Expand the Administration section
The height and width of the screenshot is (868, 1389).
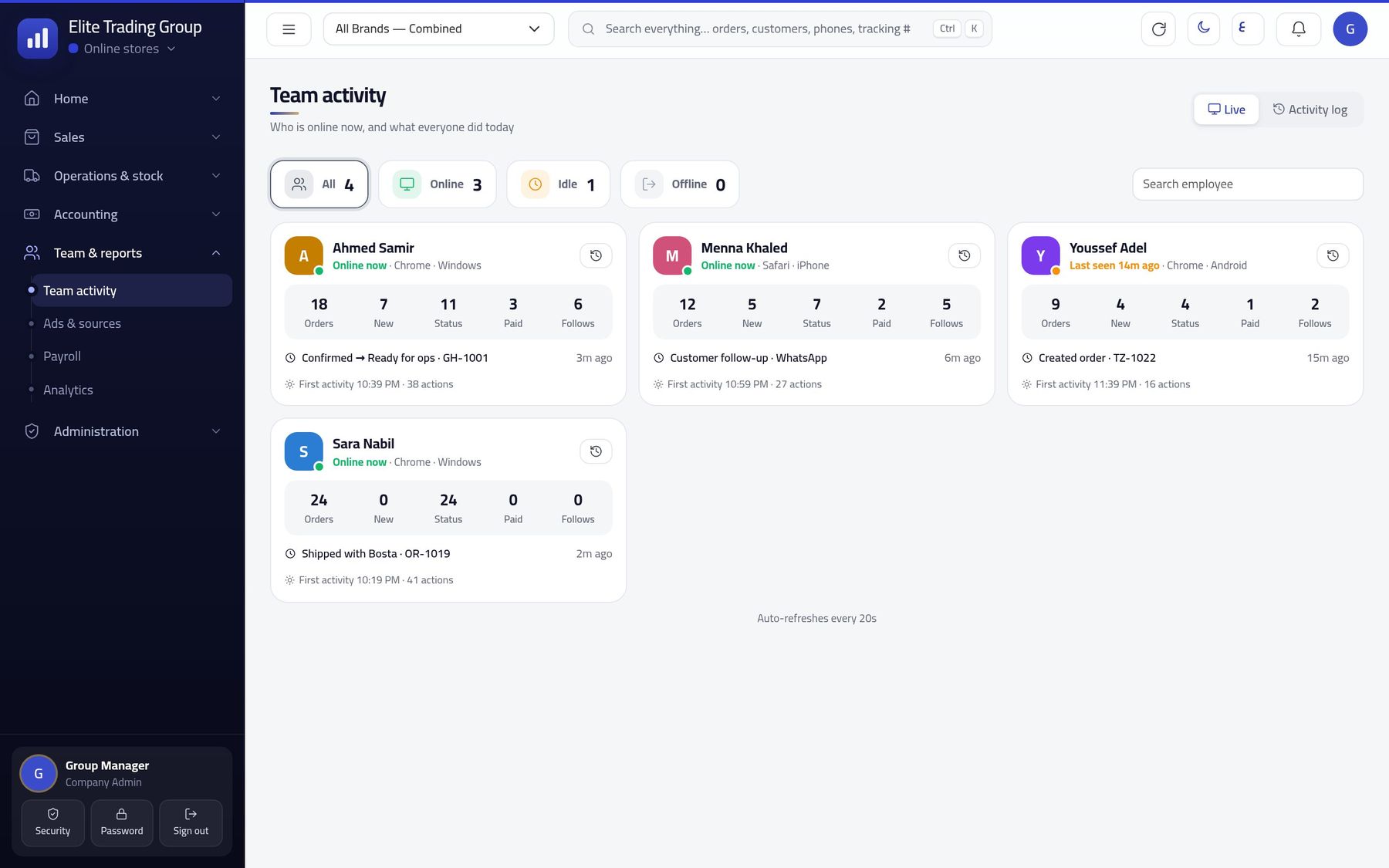coord(122,431)
